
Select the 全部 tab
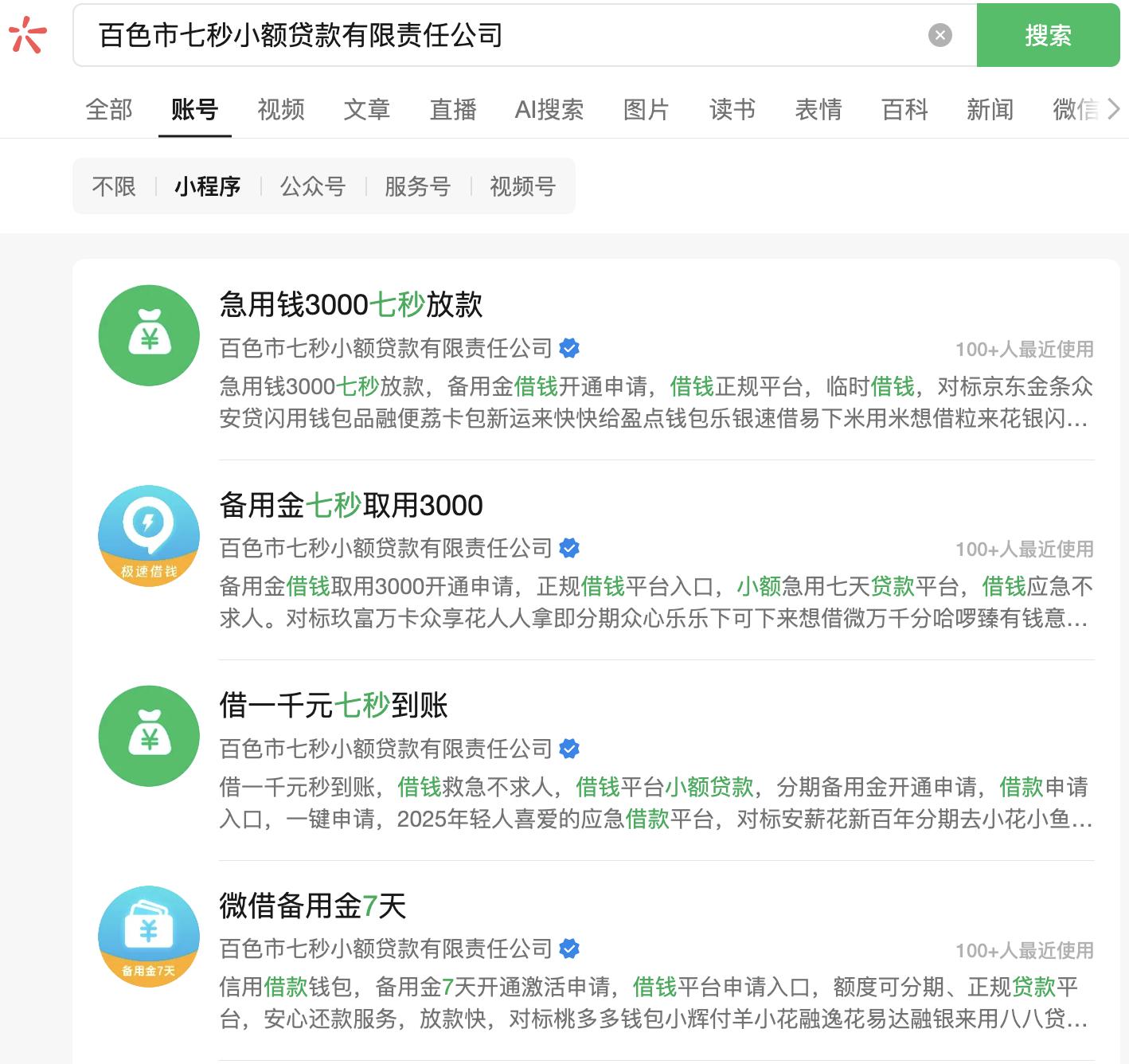(109, 109)
